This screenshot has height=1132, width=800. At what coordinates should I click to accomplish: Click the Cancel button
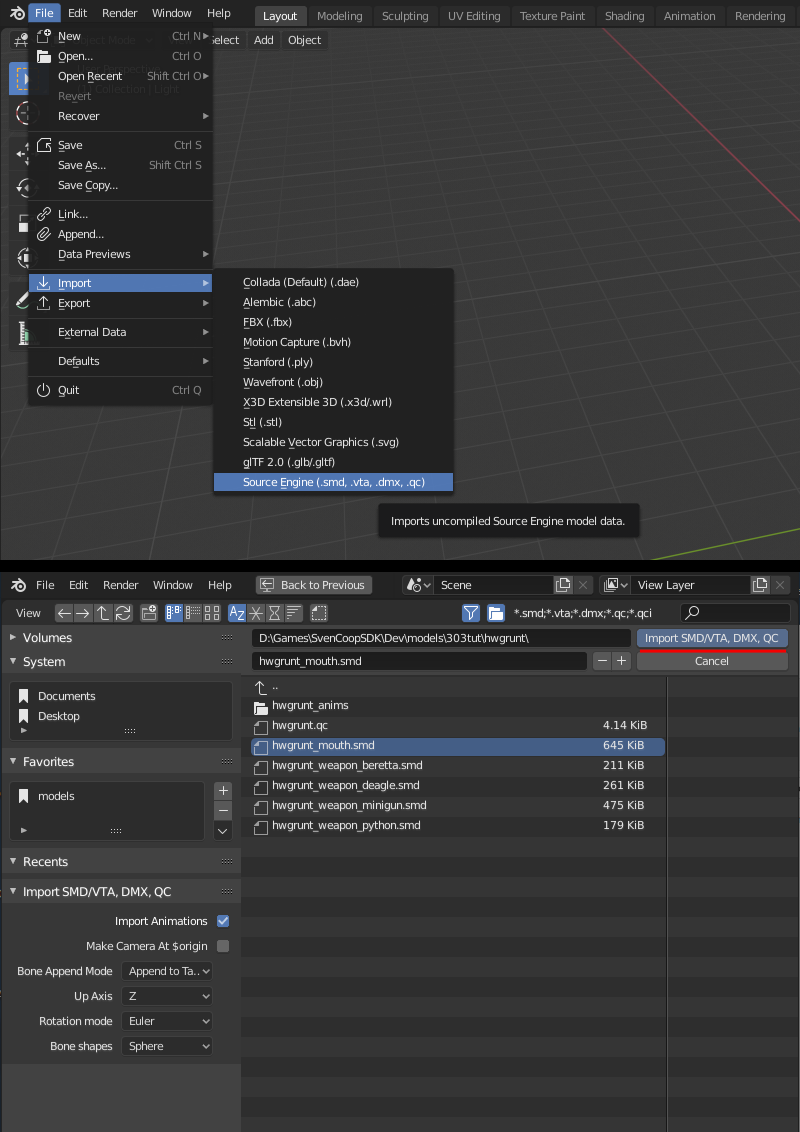point(712,661)
